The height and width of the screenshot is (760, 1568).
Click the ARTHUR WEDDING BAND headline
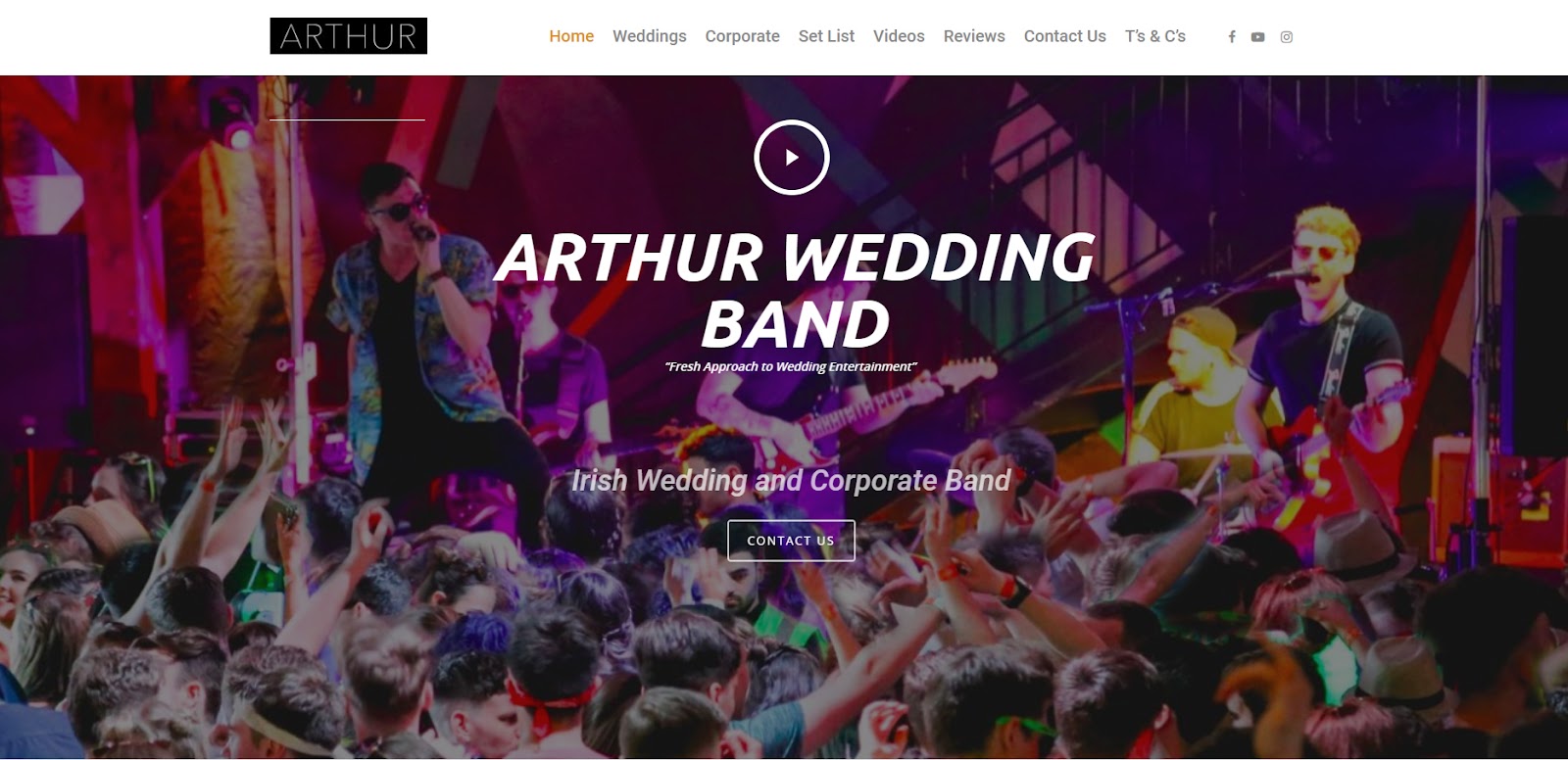click(795, 290)
